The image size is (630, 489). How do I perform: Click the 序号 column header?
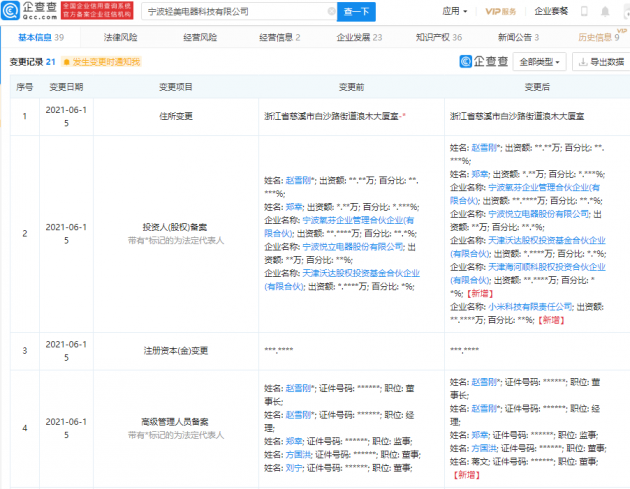25,87
